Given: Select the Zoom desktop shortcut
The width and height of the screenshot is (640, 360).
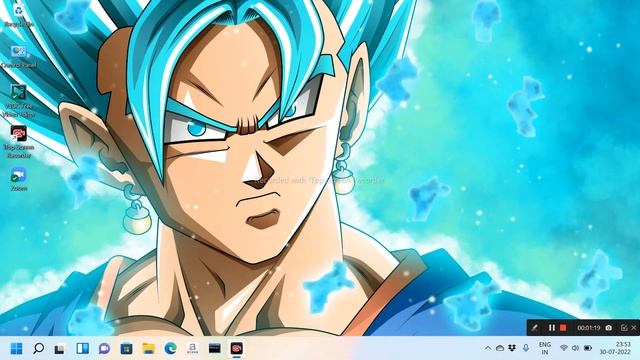Looking at the screenshot, I should (x=18, y=179).
